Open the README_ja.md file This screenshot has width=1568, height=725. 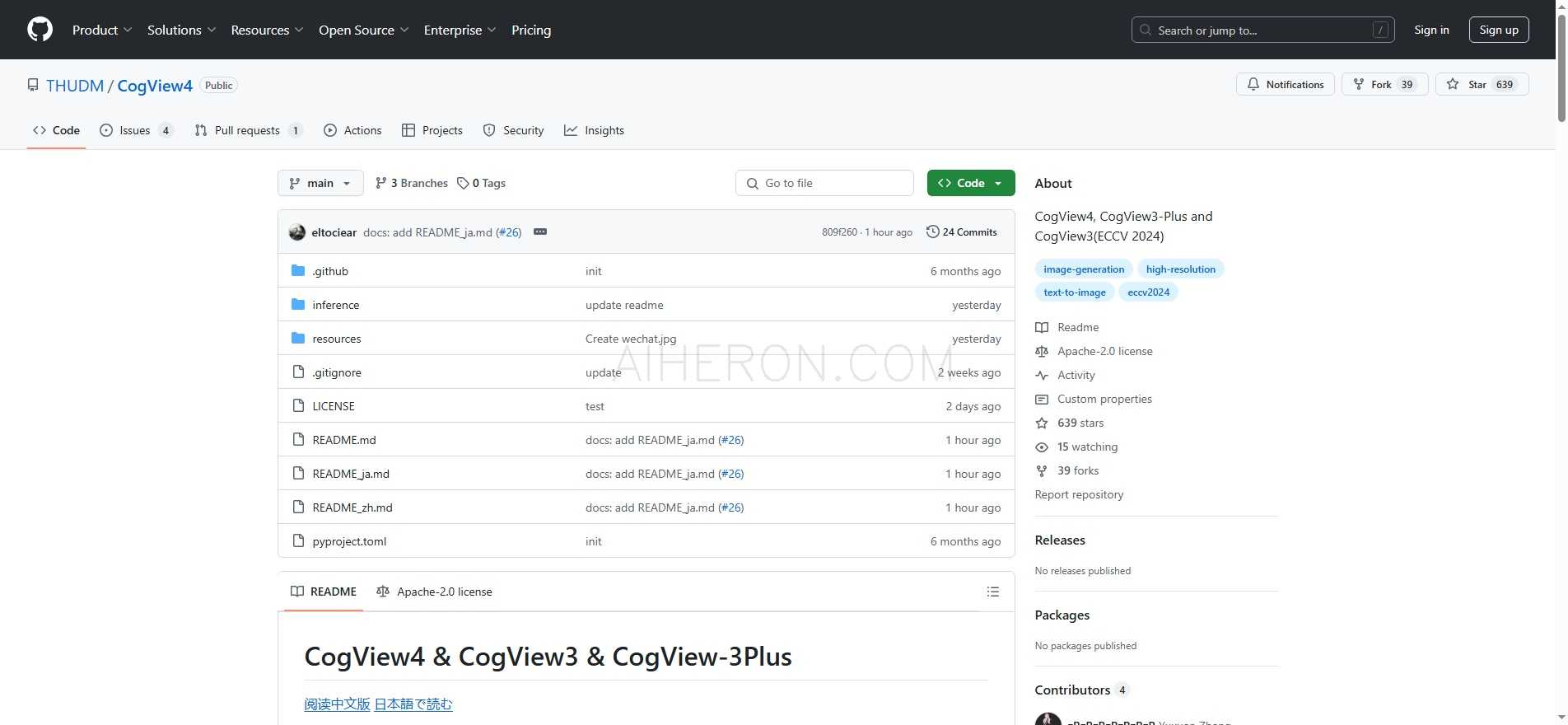coord(351,474)
